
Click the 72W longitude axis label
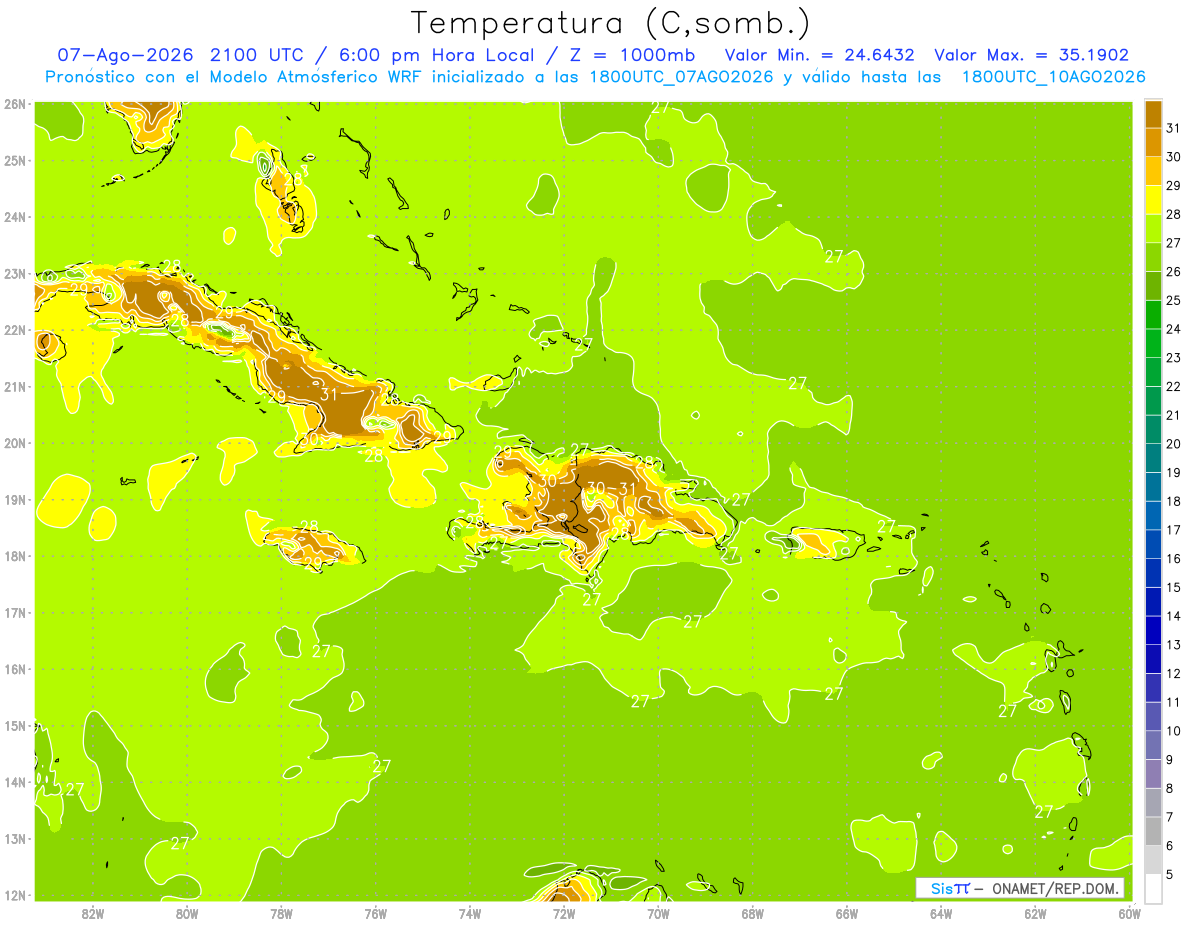(x=564, y=912)
